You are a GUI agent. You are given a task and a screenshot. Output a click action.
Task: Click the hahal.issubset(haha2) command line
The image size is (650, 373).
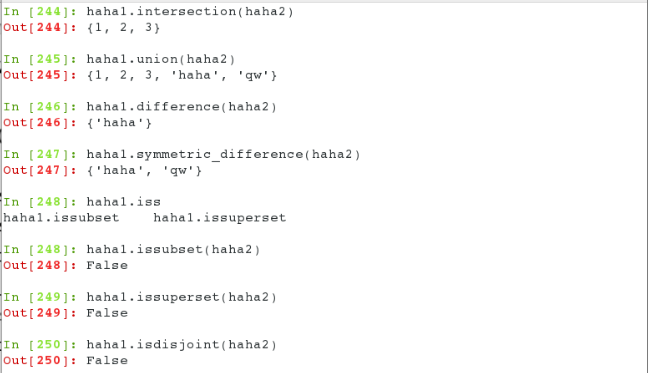[173, 249]
